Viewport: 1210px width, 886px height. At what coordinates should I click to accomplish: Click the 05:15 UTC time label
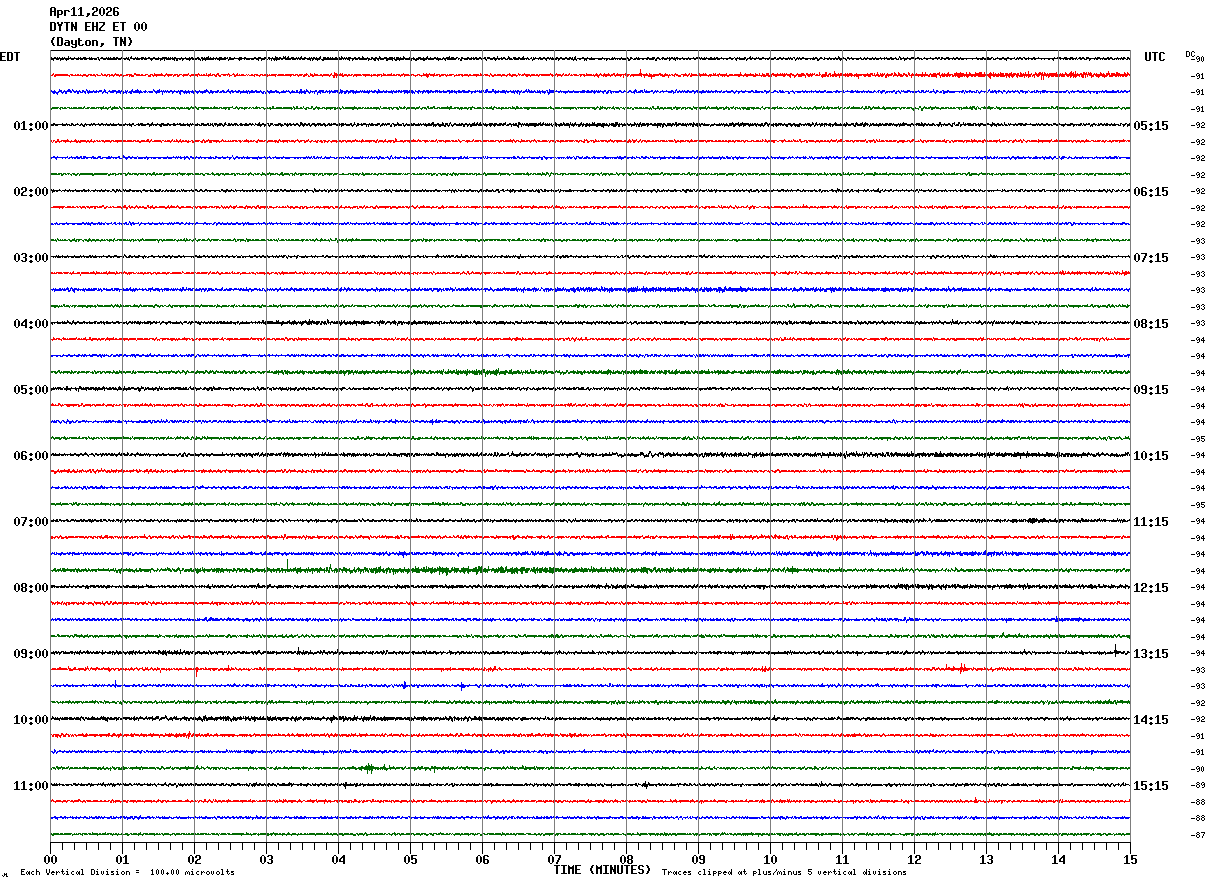(x=1151, y=126)
